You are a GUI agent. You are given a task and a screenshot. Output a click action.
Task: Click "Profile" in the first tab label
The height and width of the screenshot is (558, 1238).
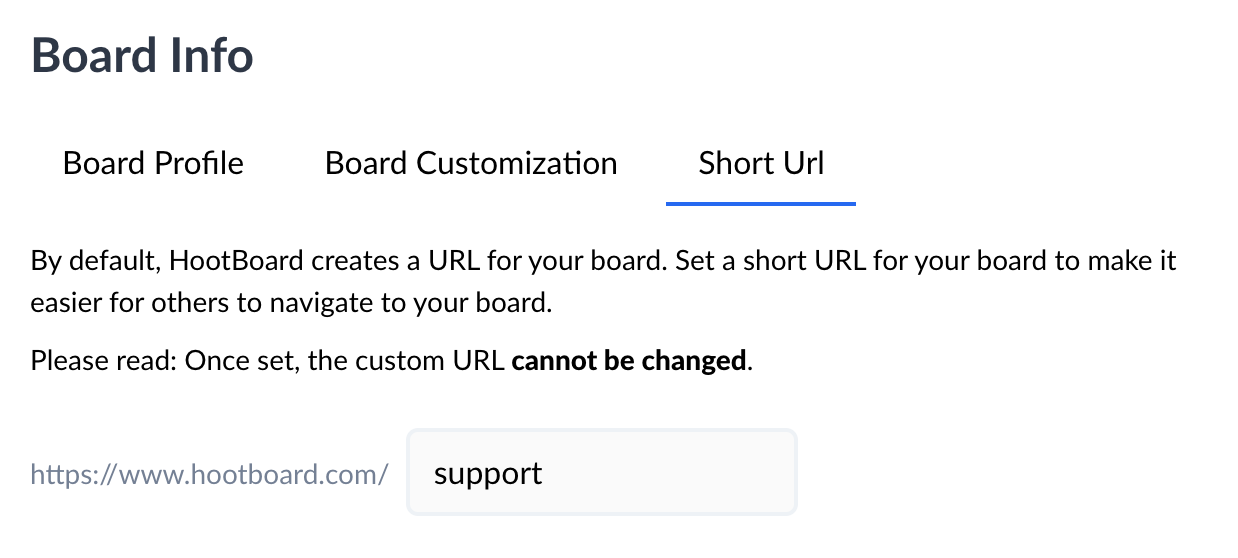(x=198, y=163)
